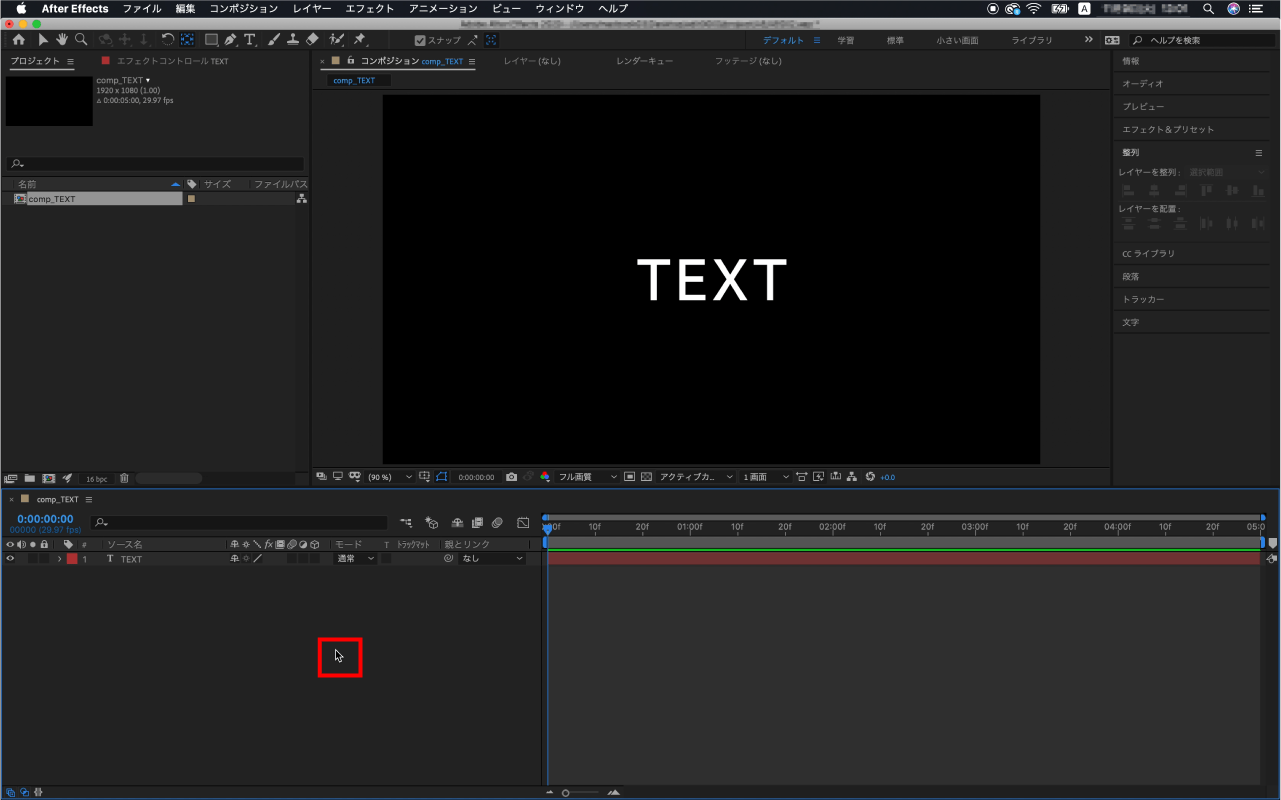Select the Rectangle shape tool

(211, 40)
